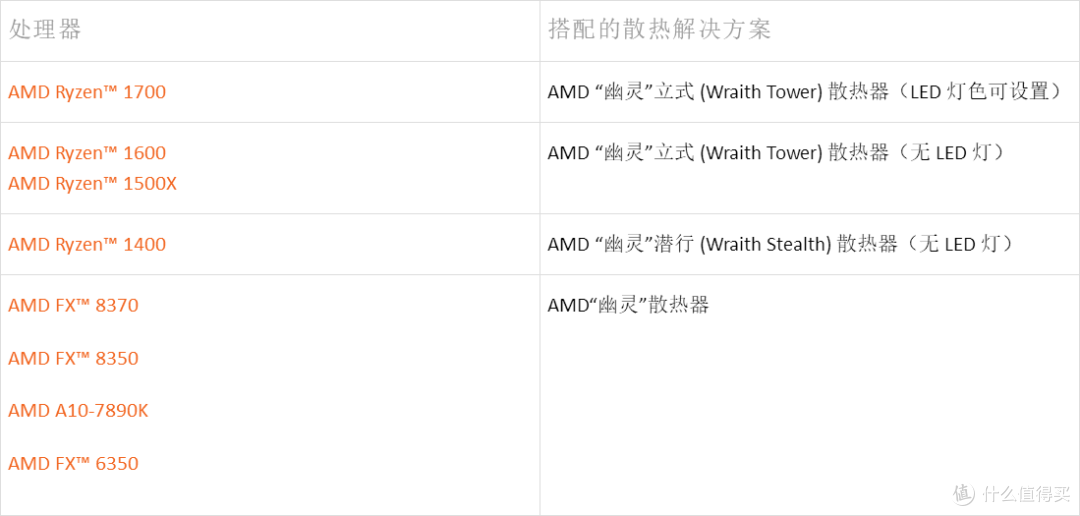Click the ™ symbol after Ryzen 1700

pyautogui.click(x=109, y=90)
